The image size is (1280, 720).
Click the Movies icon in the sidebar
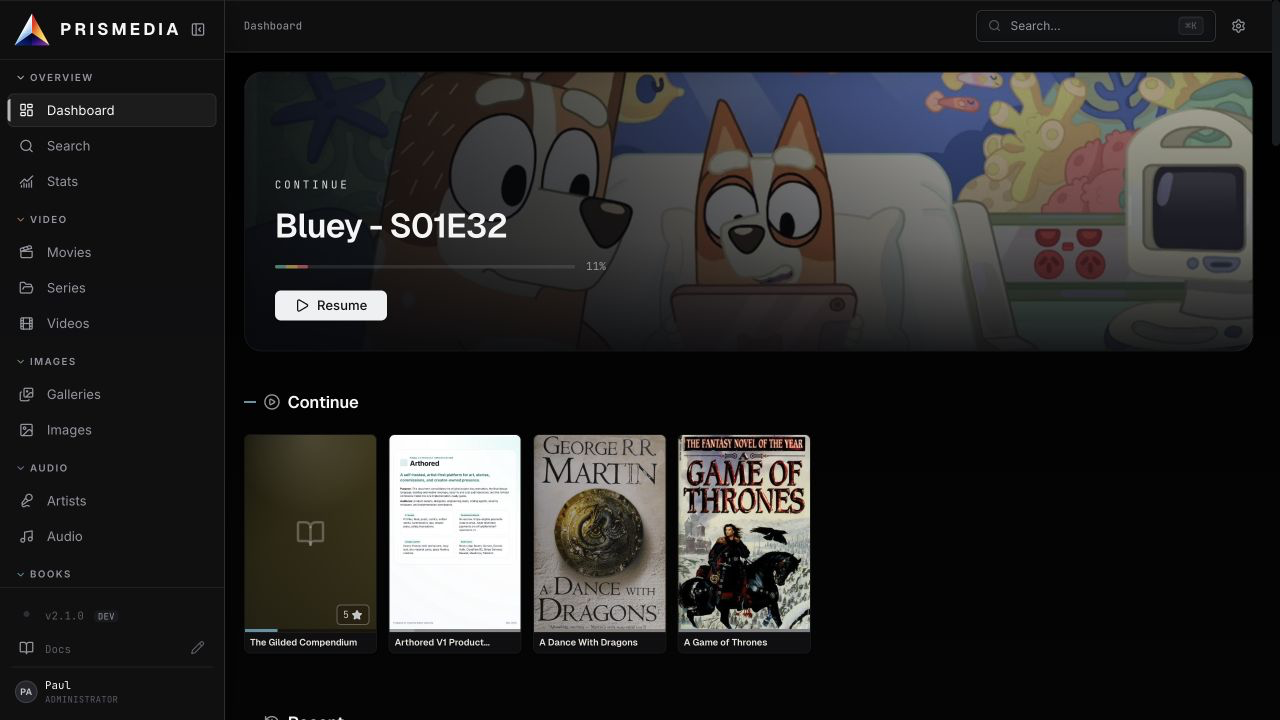pos(27,252)
